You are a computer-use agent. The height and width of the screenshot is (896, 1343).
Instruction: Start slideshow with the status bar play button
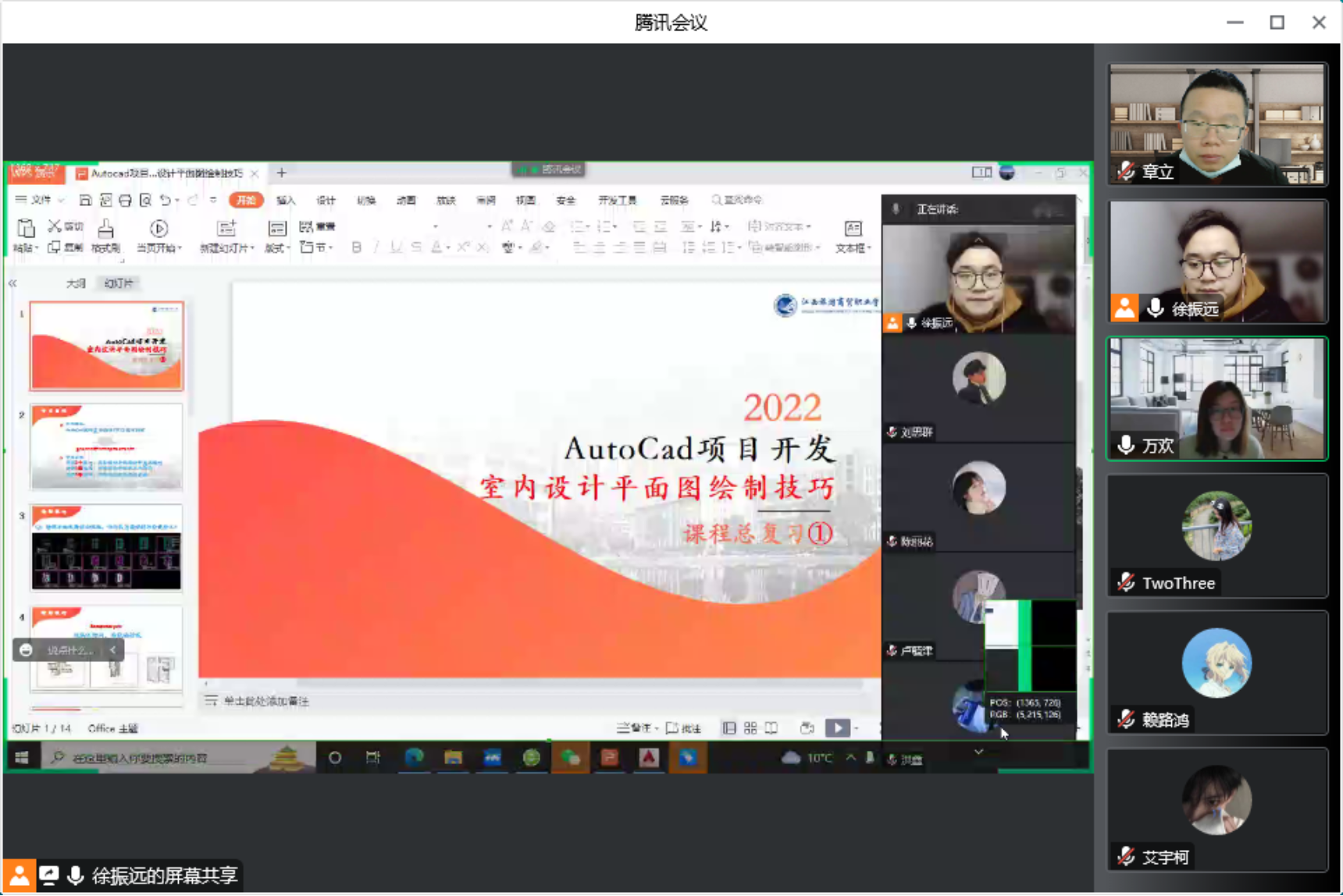(x=837, y=728)
